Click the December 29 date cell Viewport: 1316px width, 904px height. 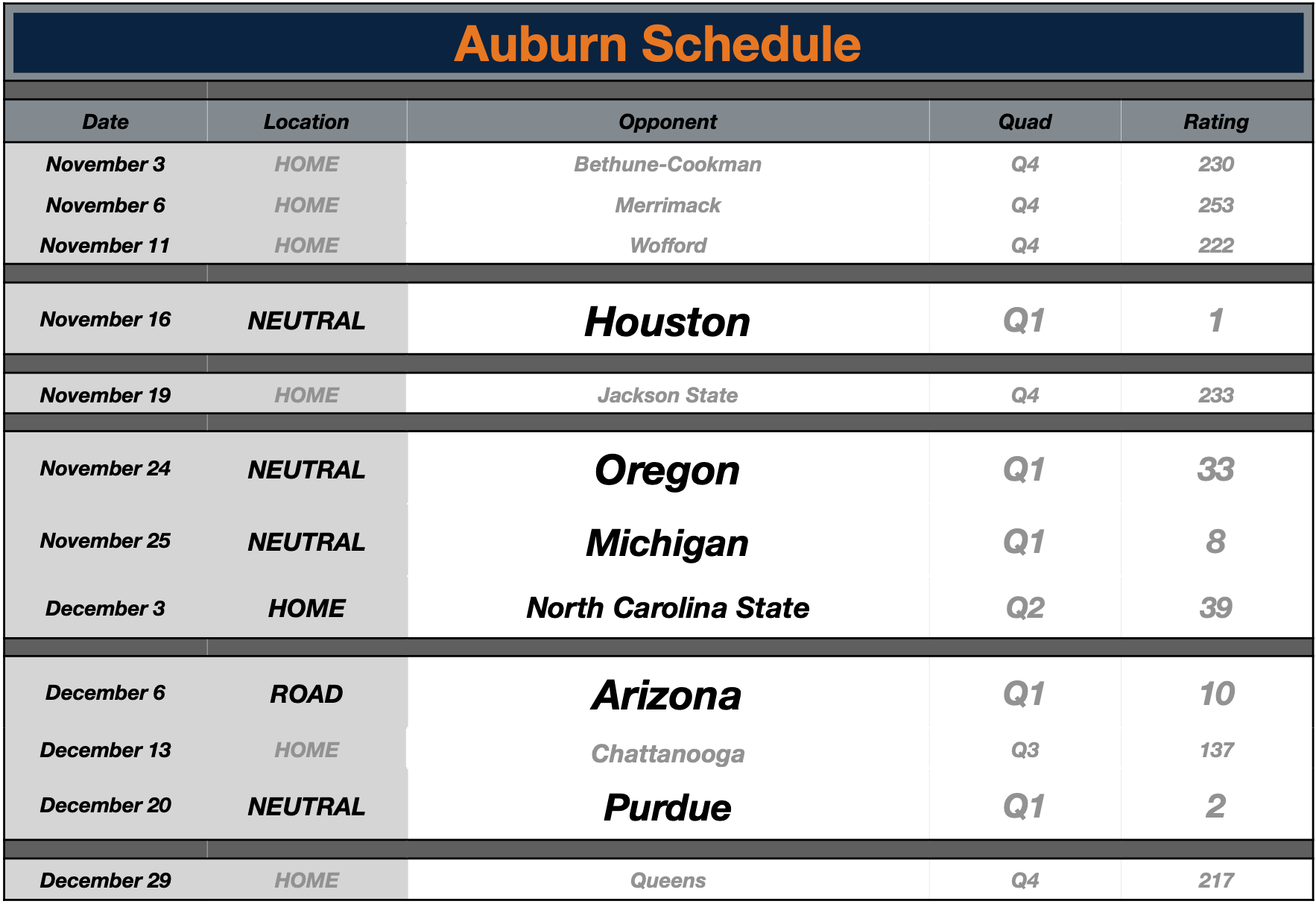(x=105, y=880)
